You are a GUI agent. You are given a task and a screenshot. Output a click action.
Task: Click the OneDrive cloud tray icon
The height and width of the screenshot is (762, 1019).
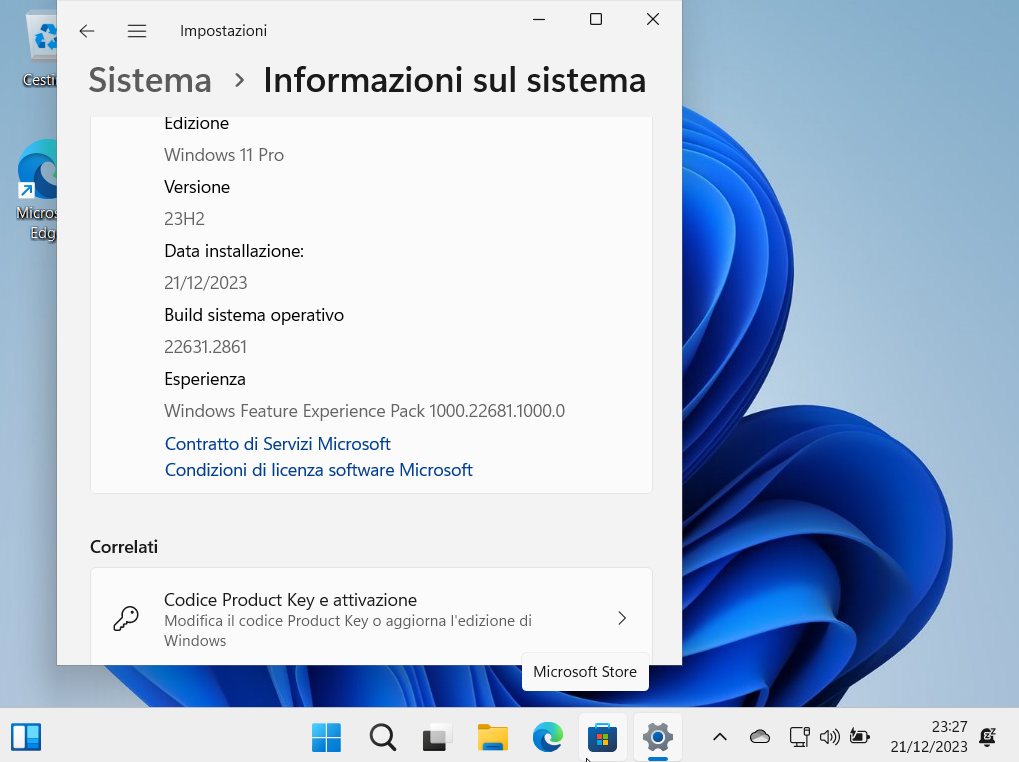click(x=760, y=737)
